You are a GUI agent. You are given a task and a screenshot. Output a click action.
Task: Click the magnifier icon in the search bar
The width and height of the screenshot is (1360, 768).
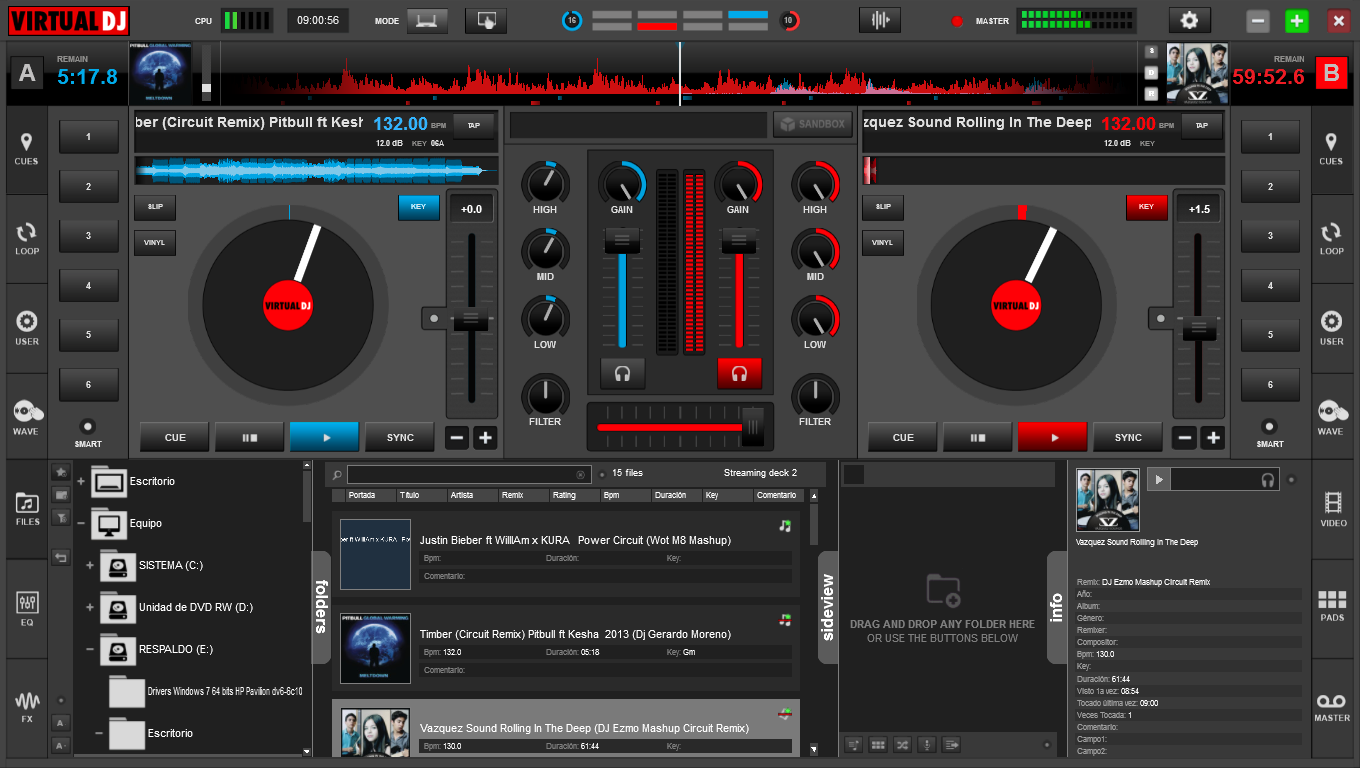click(x=338, y=475)
